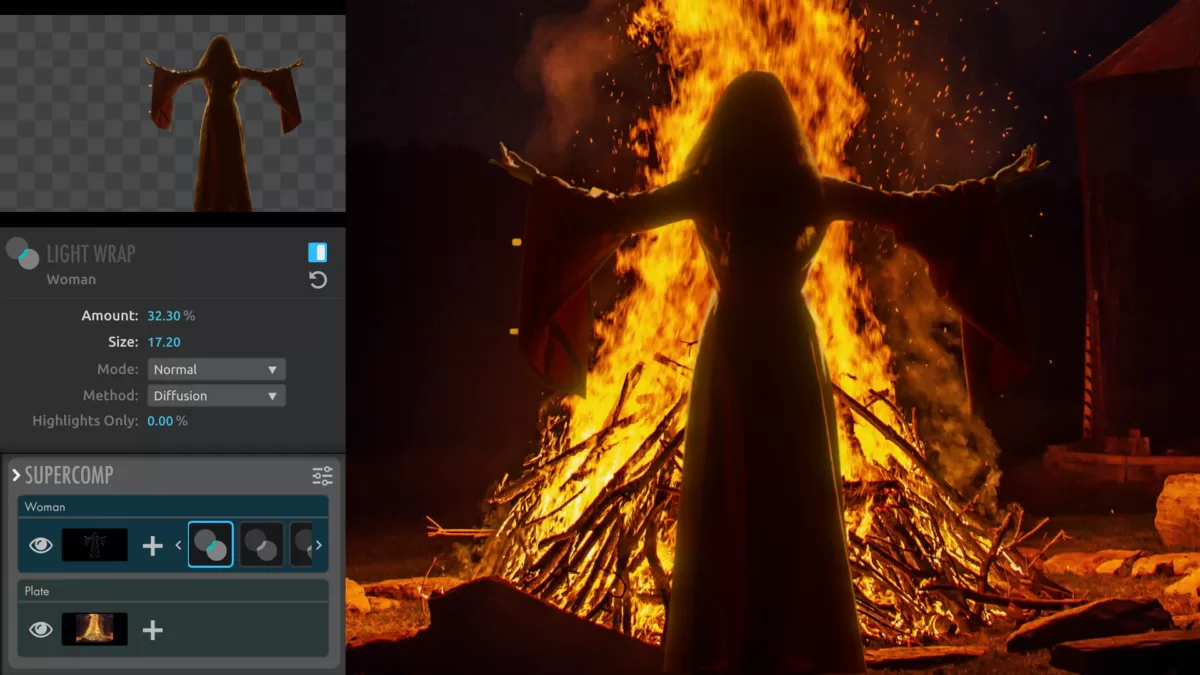This screenshot has width=1200, height=675.
Task: Click the SUPERCOMP panel title
Action: pyautogui.click(x=69, y=475)
